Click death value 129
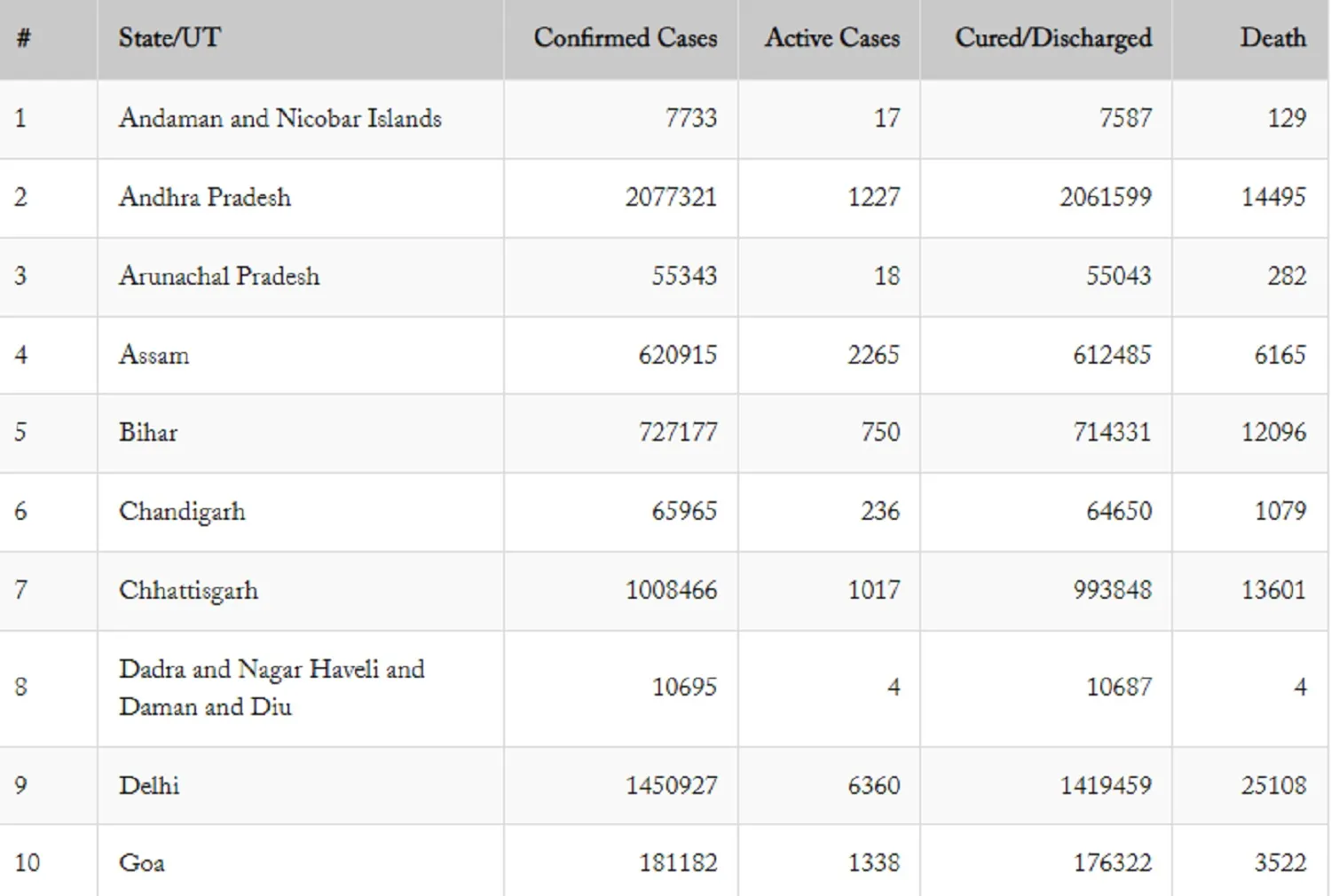The width and height of the screenshot is (1331, 896). pos(1287,118)
